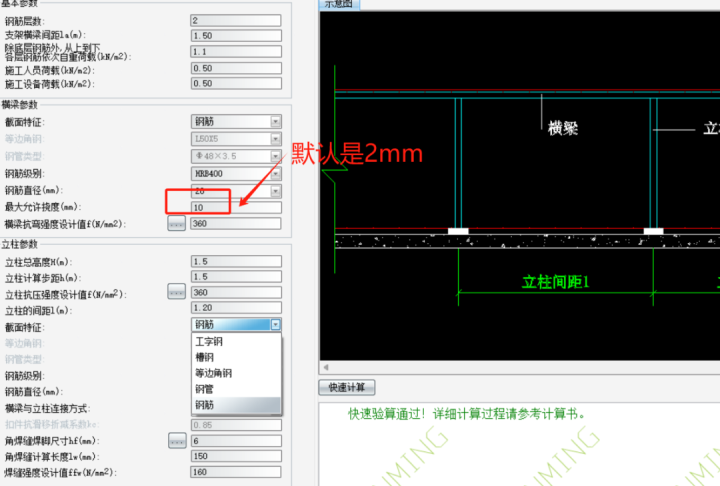
Task: Click the 快速验算通过 result message text
Action: tap(467, 414)
